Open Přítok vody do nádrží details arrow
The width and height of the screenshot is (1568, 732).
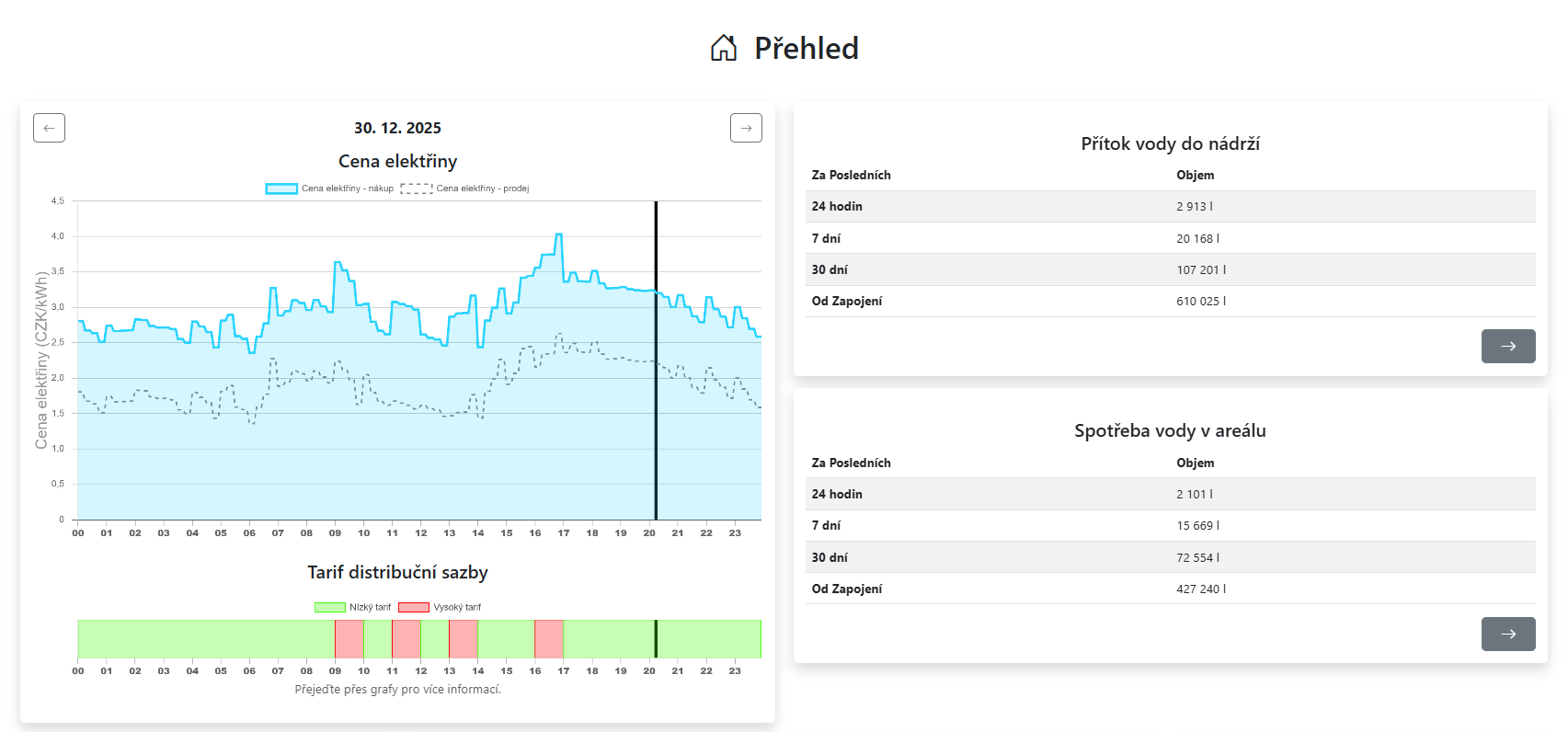tap(1507, 346)
